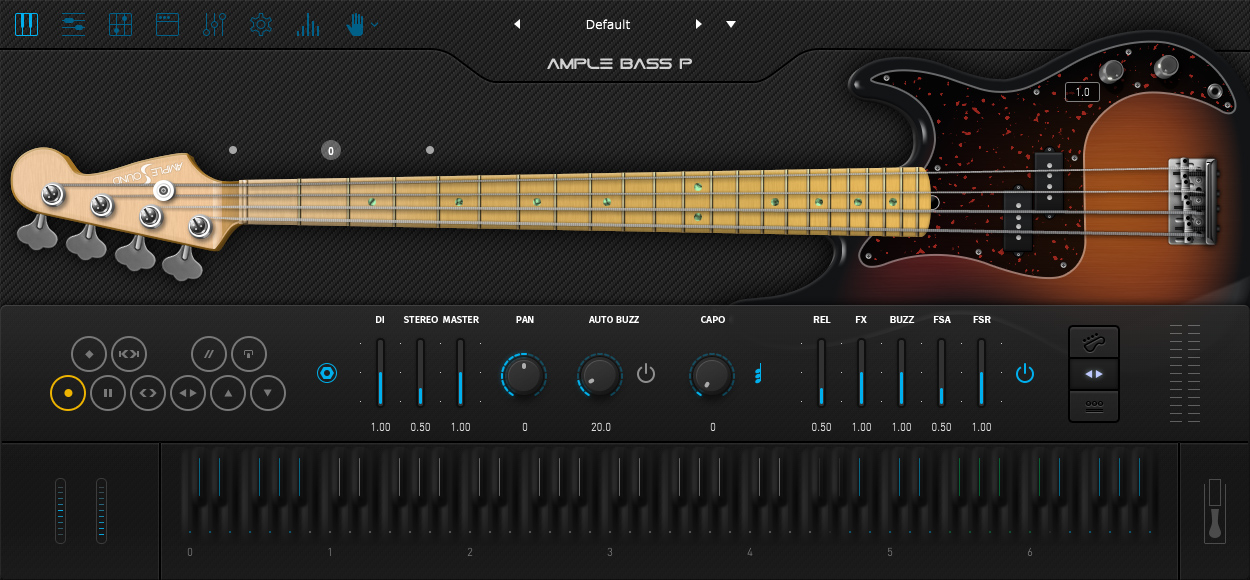Screen dimensions: 1250x580
Task: Click the three-dot fret marker icon below arrows
Action: point(1093,406)
